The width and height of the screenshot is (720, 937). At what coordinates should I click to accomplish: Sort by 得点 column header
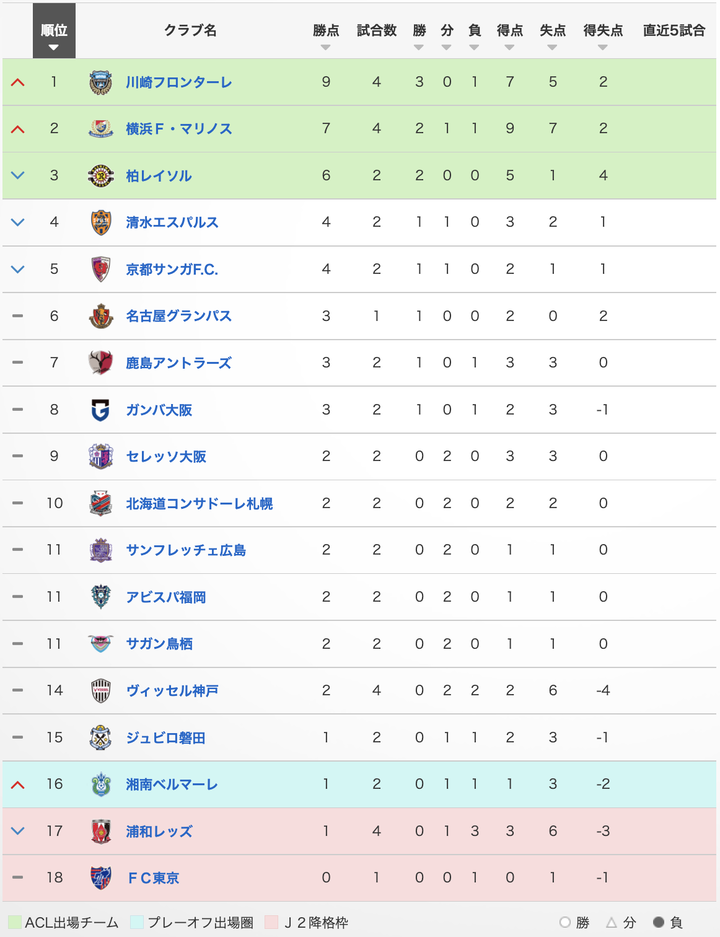(x=510, y=30)
